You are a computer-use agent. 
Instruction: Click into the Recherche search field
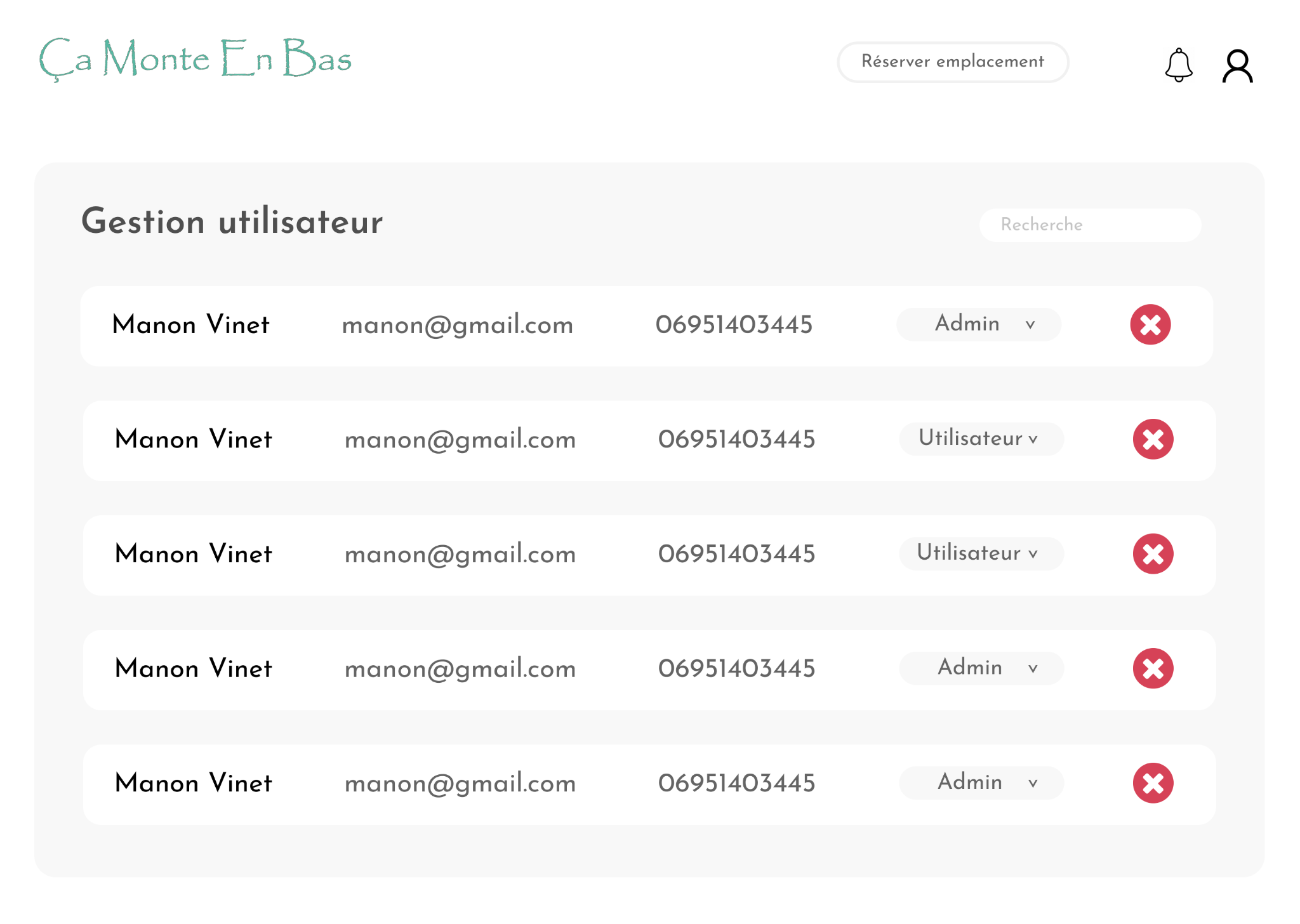coord(1089,225)
